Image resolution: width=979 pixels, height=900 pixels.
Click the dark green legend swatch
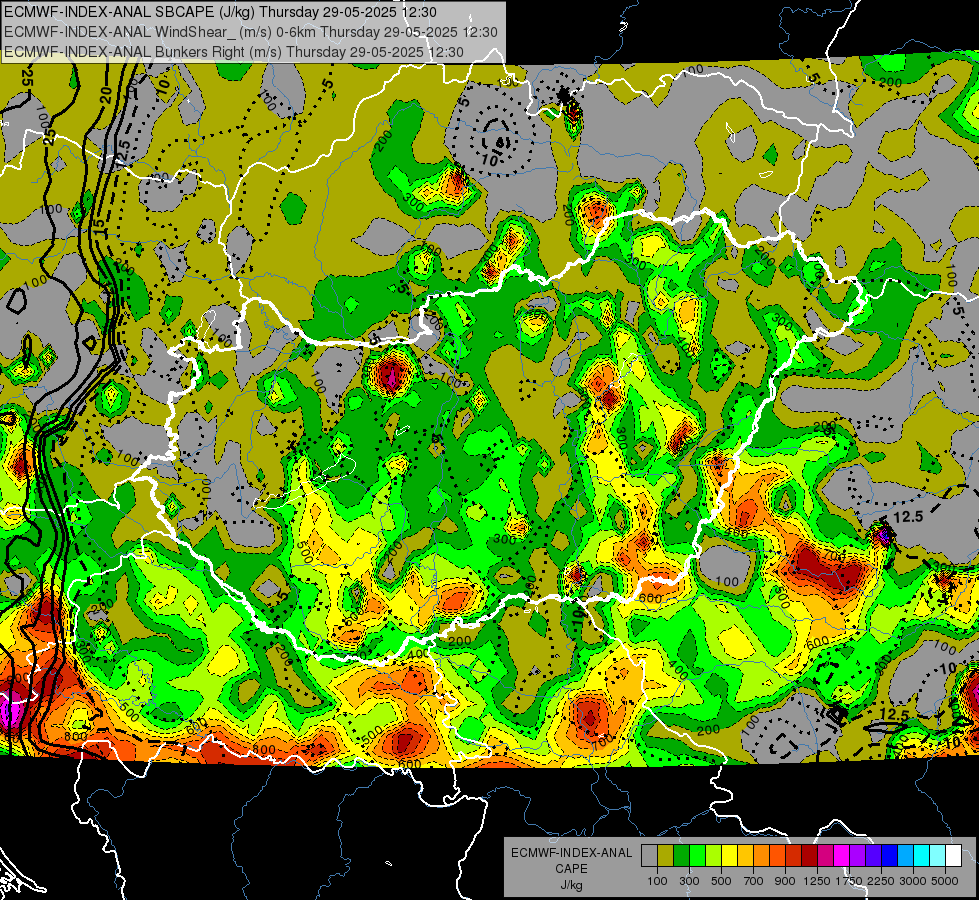tap(681, 856)
